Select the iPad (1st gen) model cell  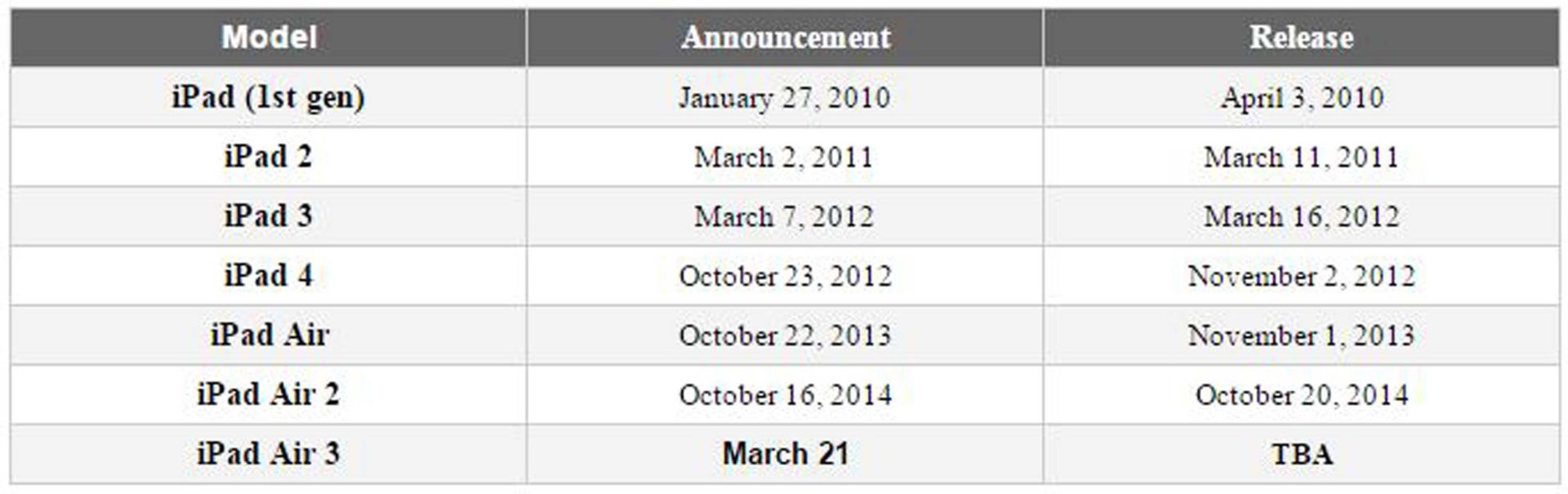click(x=269, y=97)
